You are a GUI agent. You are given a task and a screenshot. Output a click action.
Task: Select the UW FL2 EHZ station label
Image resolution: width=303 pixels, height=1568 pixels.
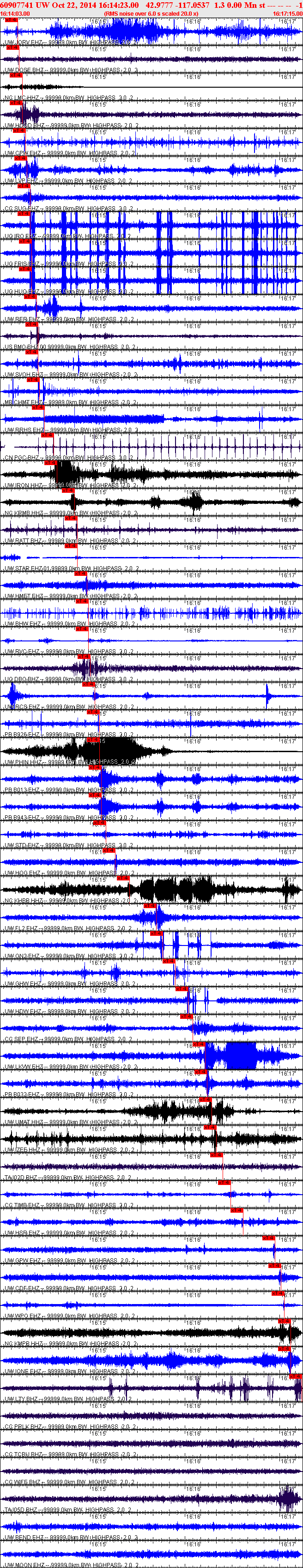pyautogui.click(x=68, y=928)
